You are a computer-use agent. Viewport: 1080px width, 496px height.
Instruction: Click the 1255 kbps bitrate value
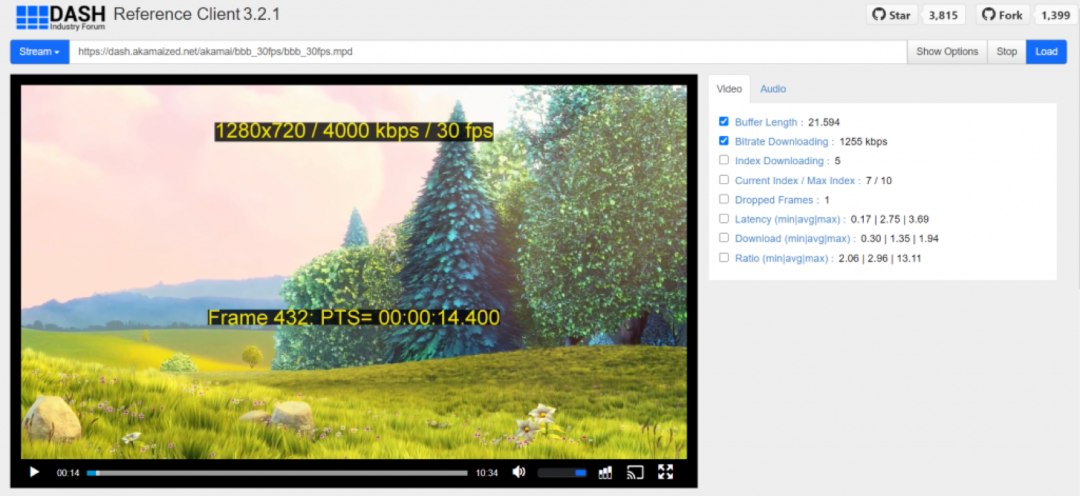(x=863, y=141)
